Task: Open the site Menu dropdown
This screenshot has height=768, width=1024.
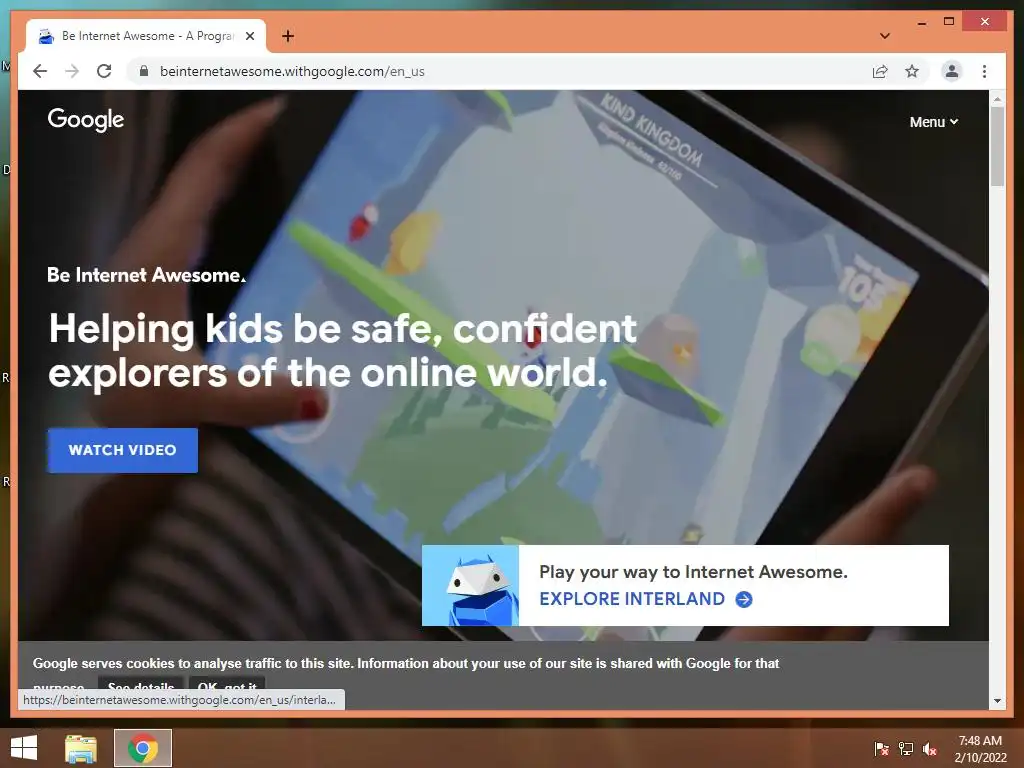Action: [x=934, y=122]
